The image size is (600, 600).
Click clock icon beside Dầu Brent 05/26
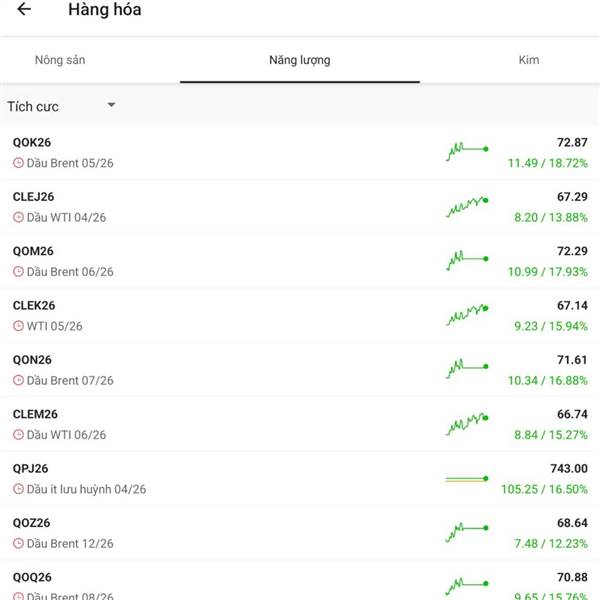pyautogui.click(x=18, y=163)
